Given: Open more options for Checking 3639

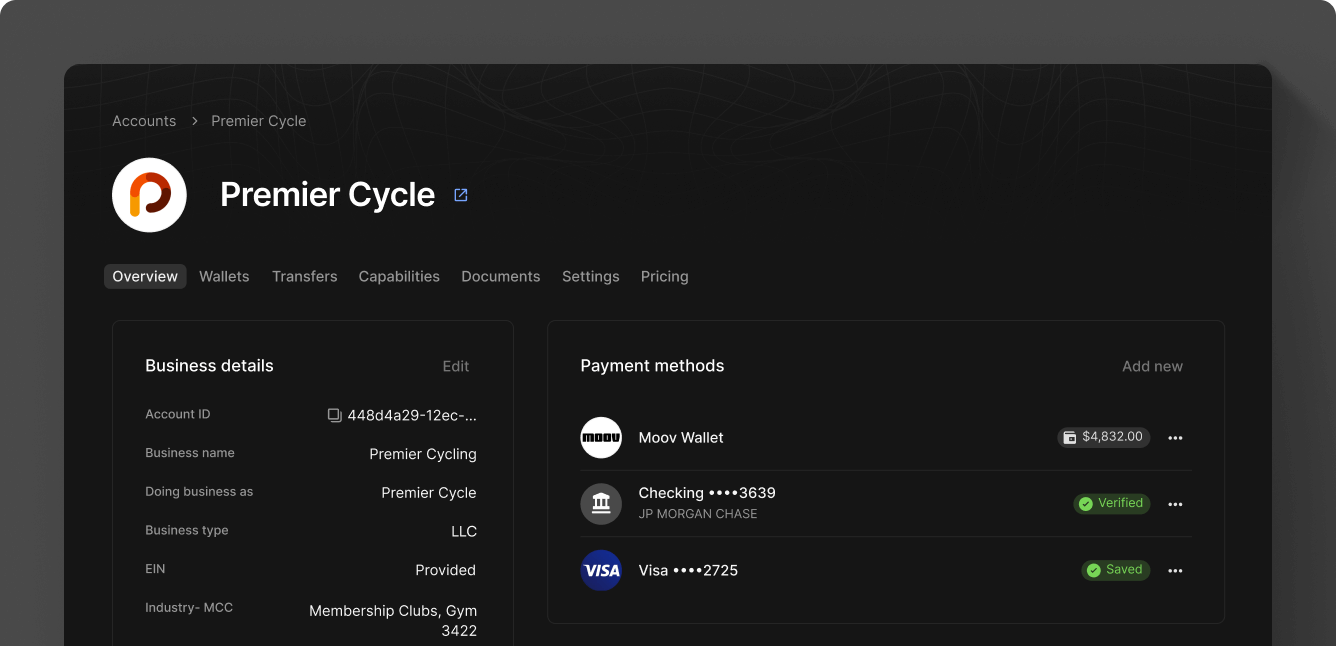Looking at the screenshot, I should click(x=1175, y=504).
